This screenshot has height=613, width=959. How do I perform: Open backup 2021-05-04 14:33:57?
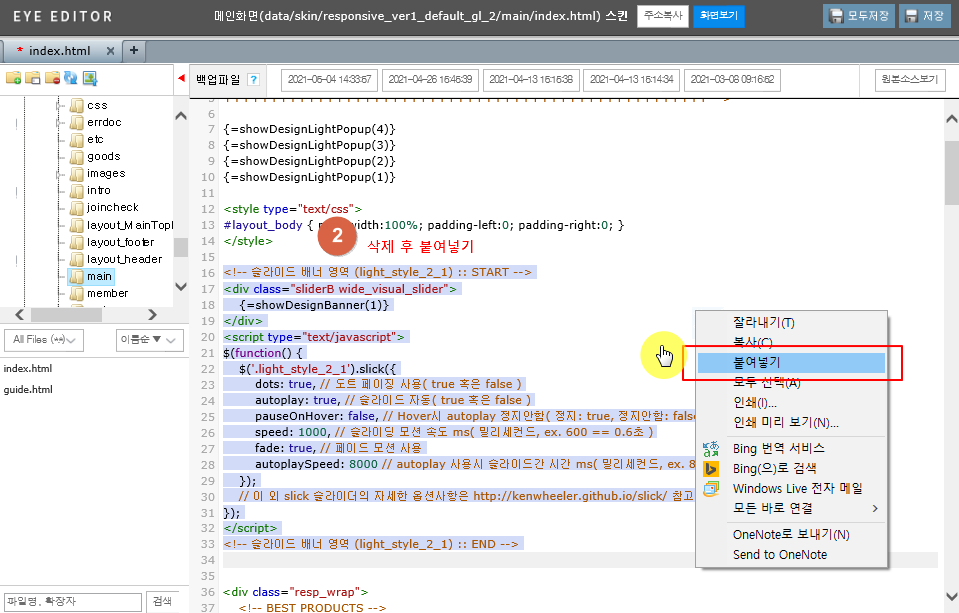click(330, 80)
